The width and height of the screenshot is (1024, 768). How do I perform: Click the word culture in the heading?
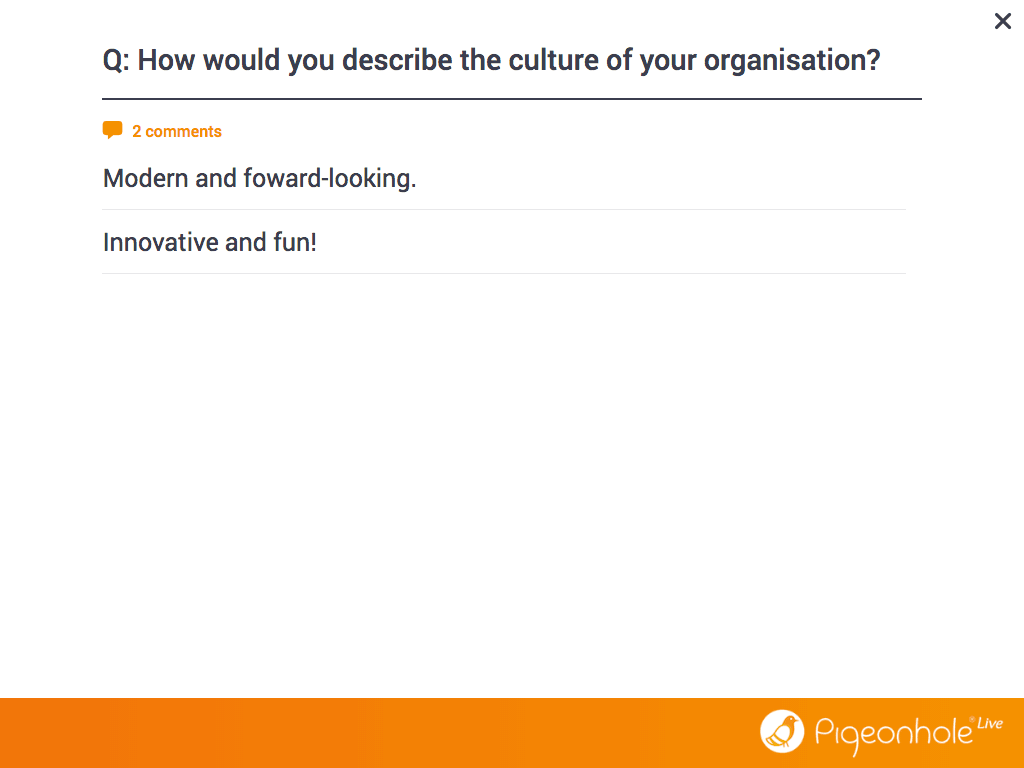[553, 60]
